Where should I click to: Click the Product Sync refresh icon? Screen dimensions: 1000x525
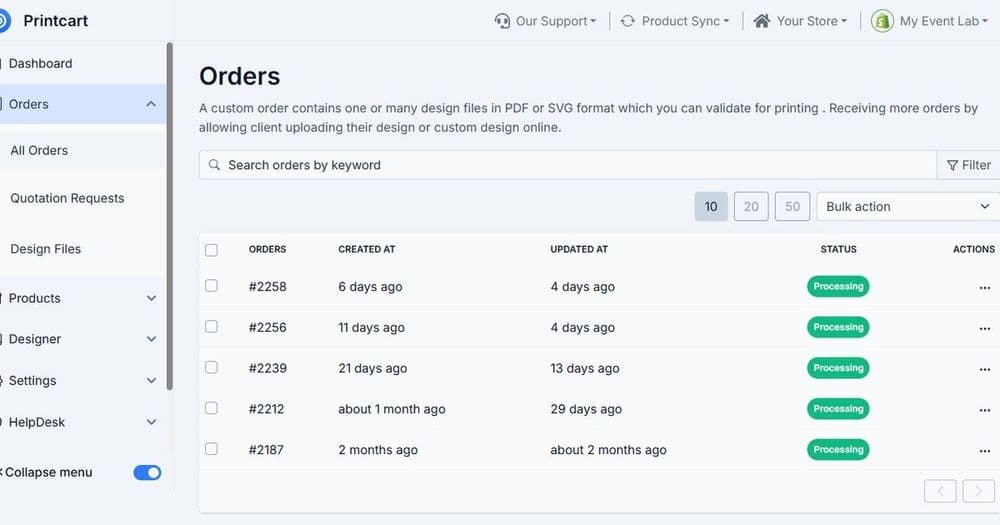pyautogui.click(x=628, y=21)
